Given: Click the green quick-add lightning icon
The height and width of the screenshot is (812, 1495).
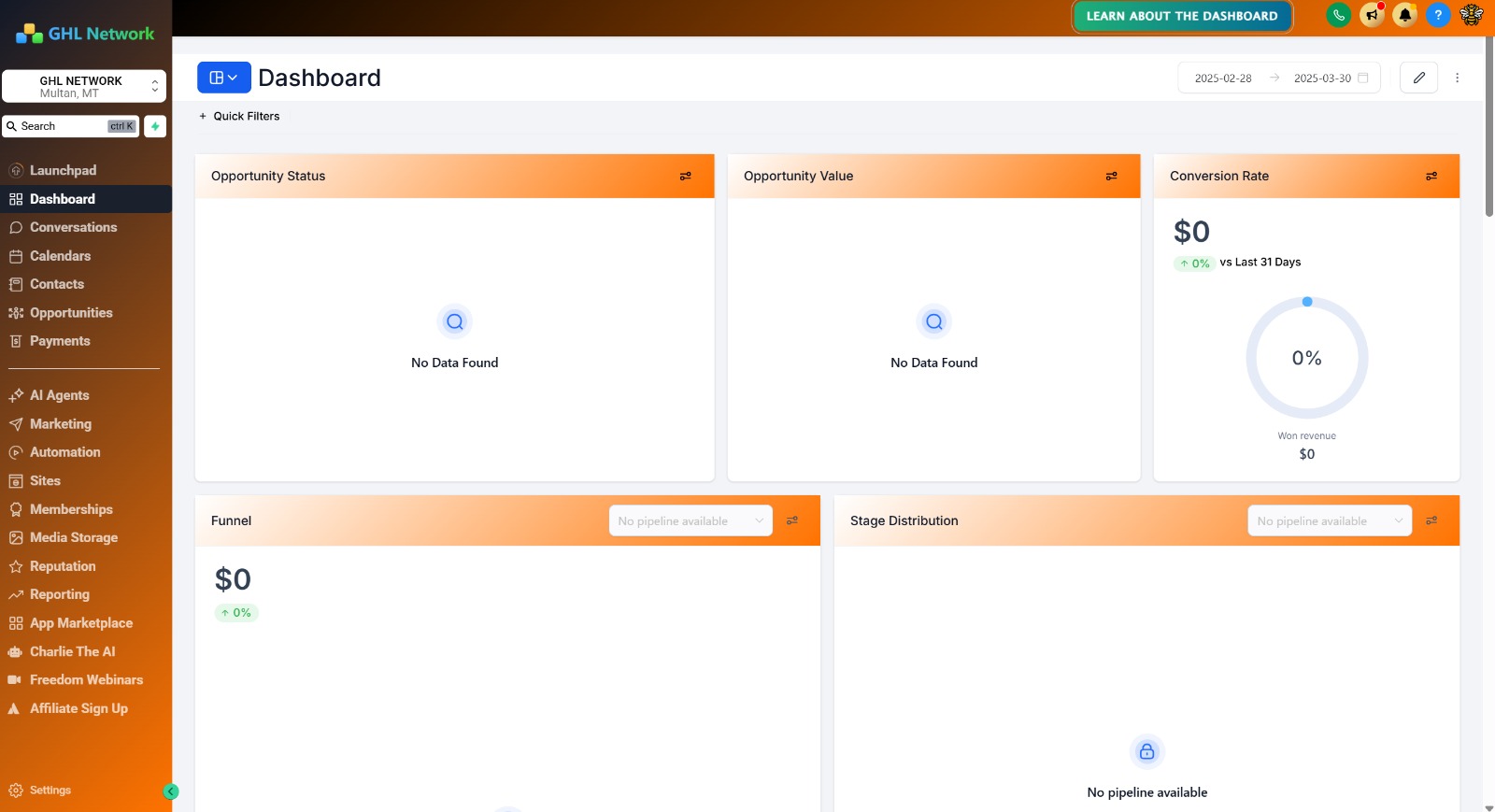Looking at the screenshot, I should pos(155,126).
